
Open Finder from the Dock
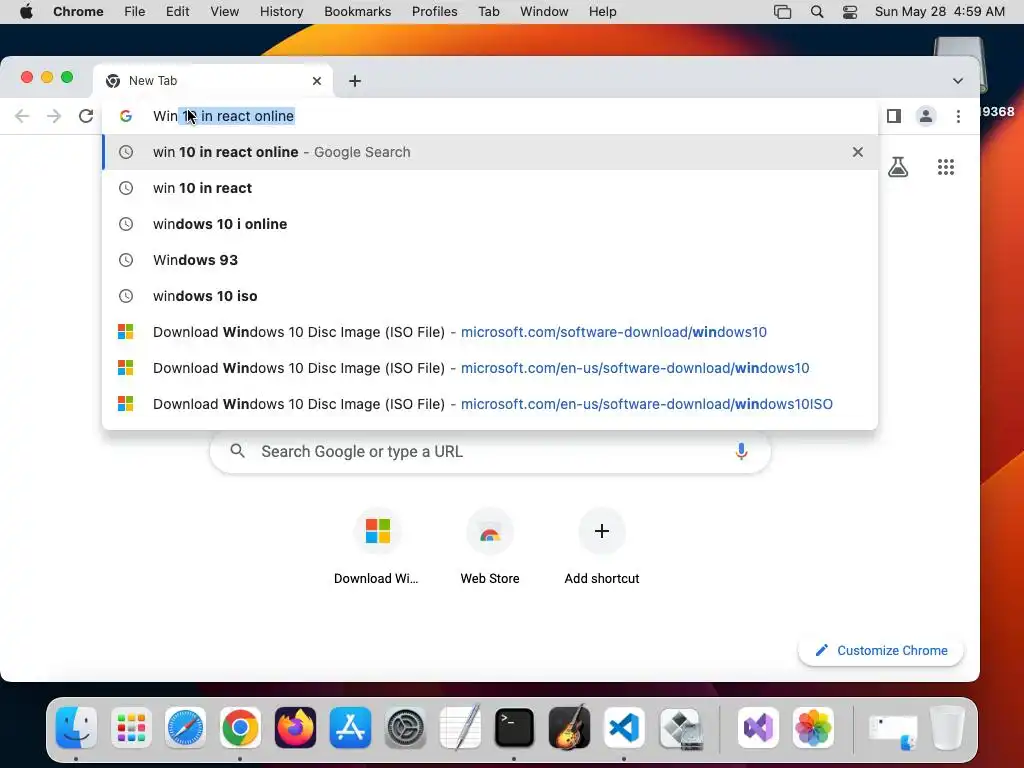[x=76, y=728]
